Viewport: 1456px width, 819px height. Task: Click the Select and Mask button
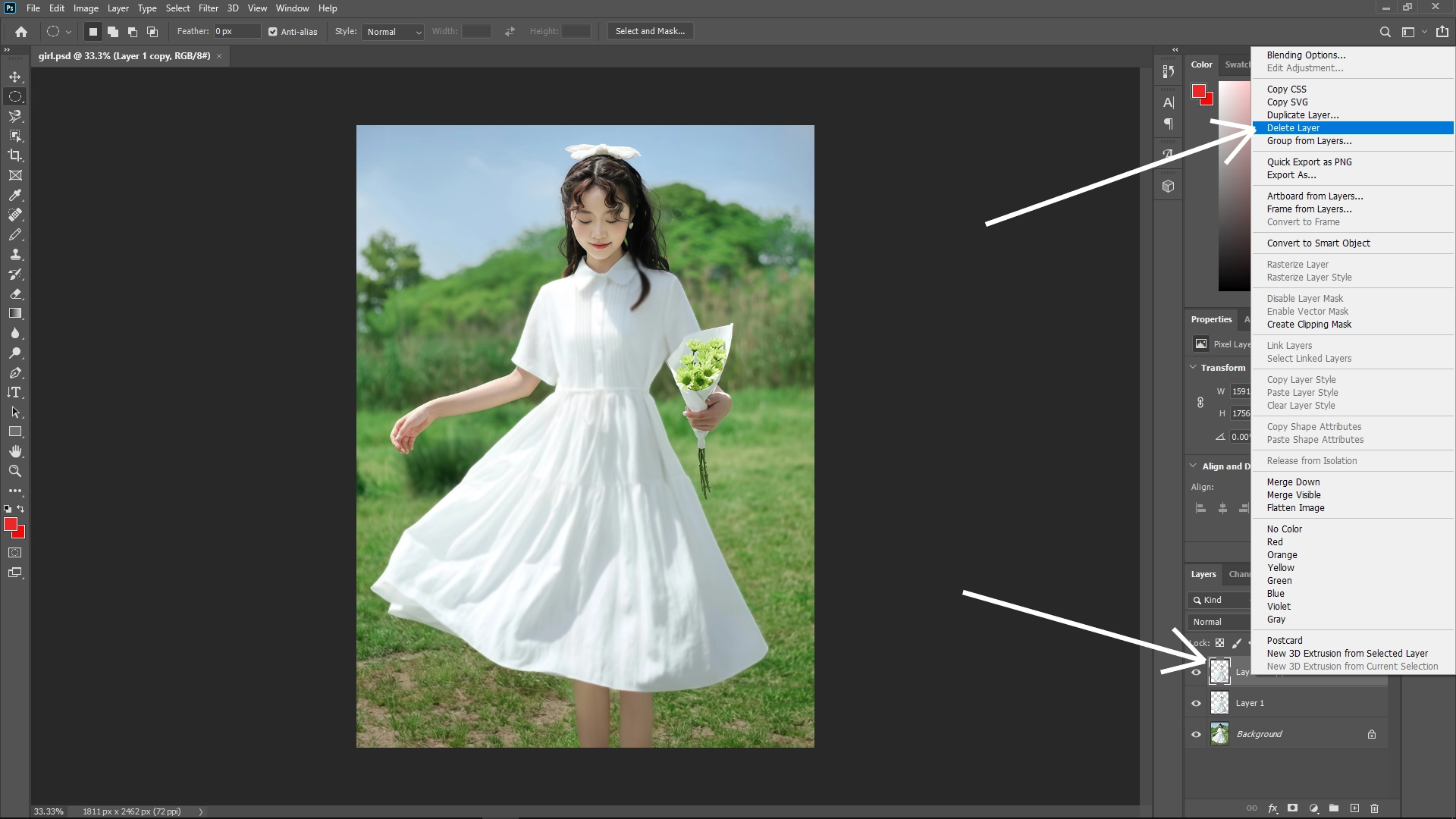(649, 31)
